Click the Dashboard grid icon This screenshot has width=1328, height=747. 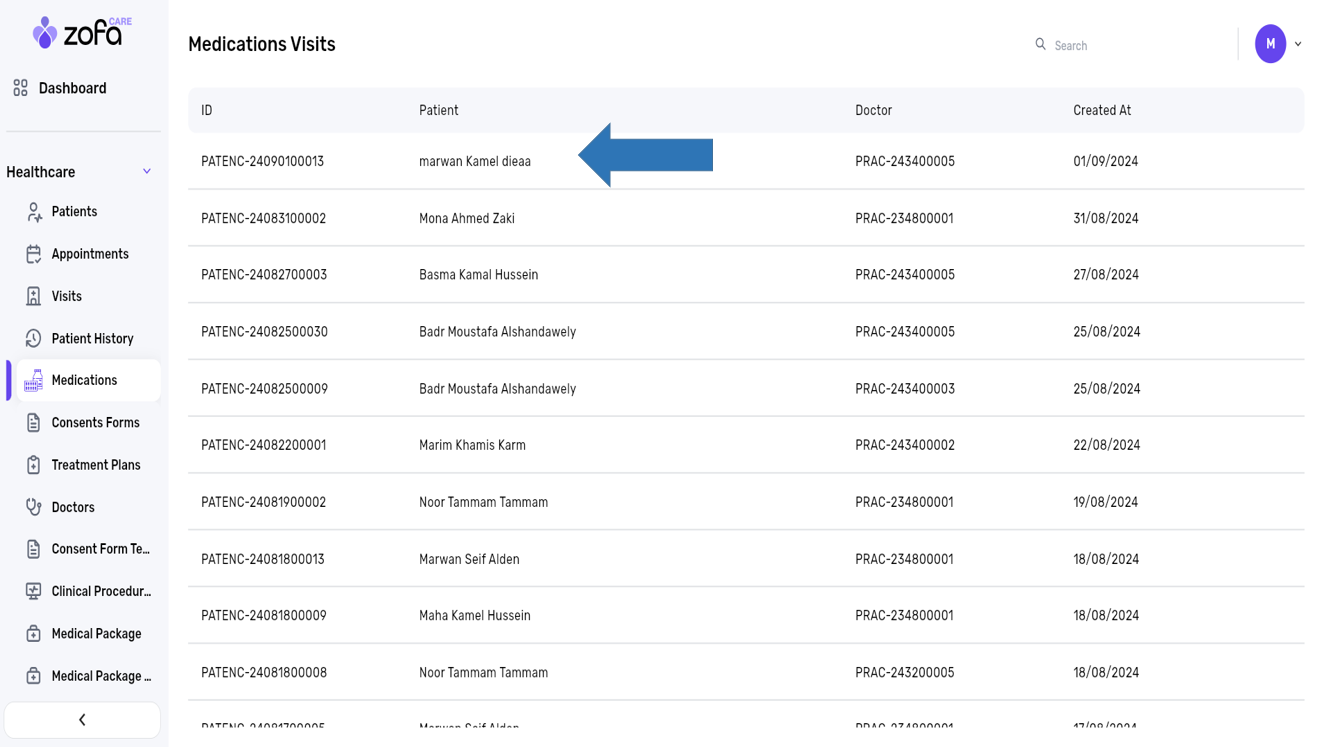click(20, 88)
